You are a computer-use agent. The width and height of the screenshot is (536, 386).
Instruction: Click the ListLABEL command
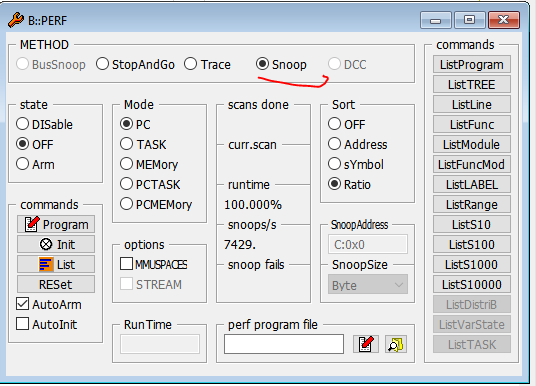click(472, 184)
